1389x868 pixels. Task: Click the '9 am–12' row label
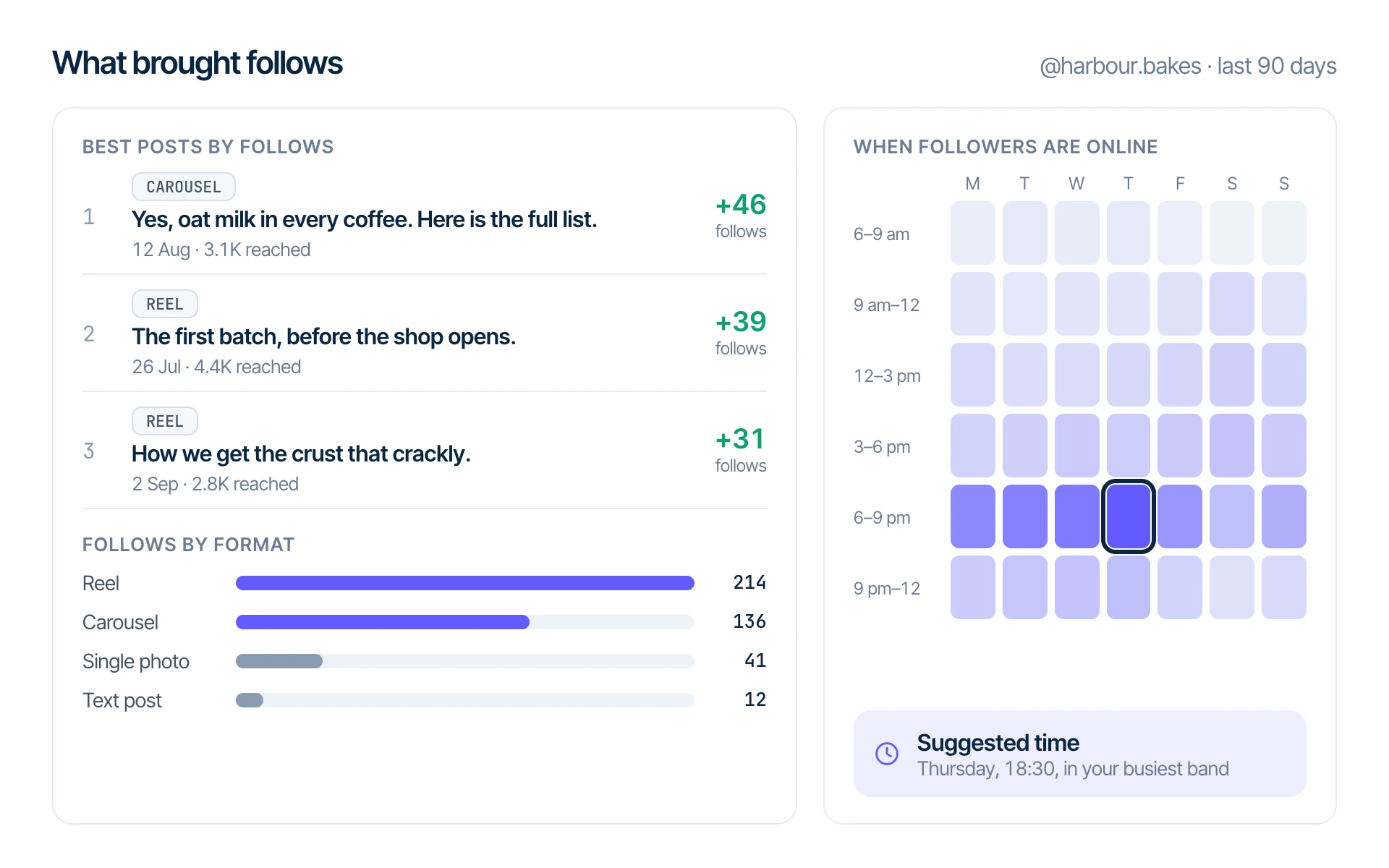click(886, 305)
